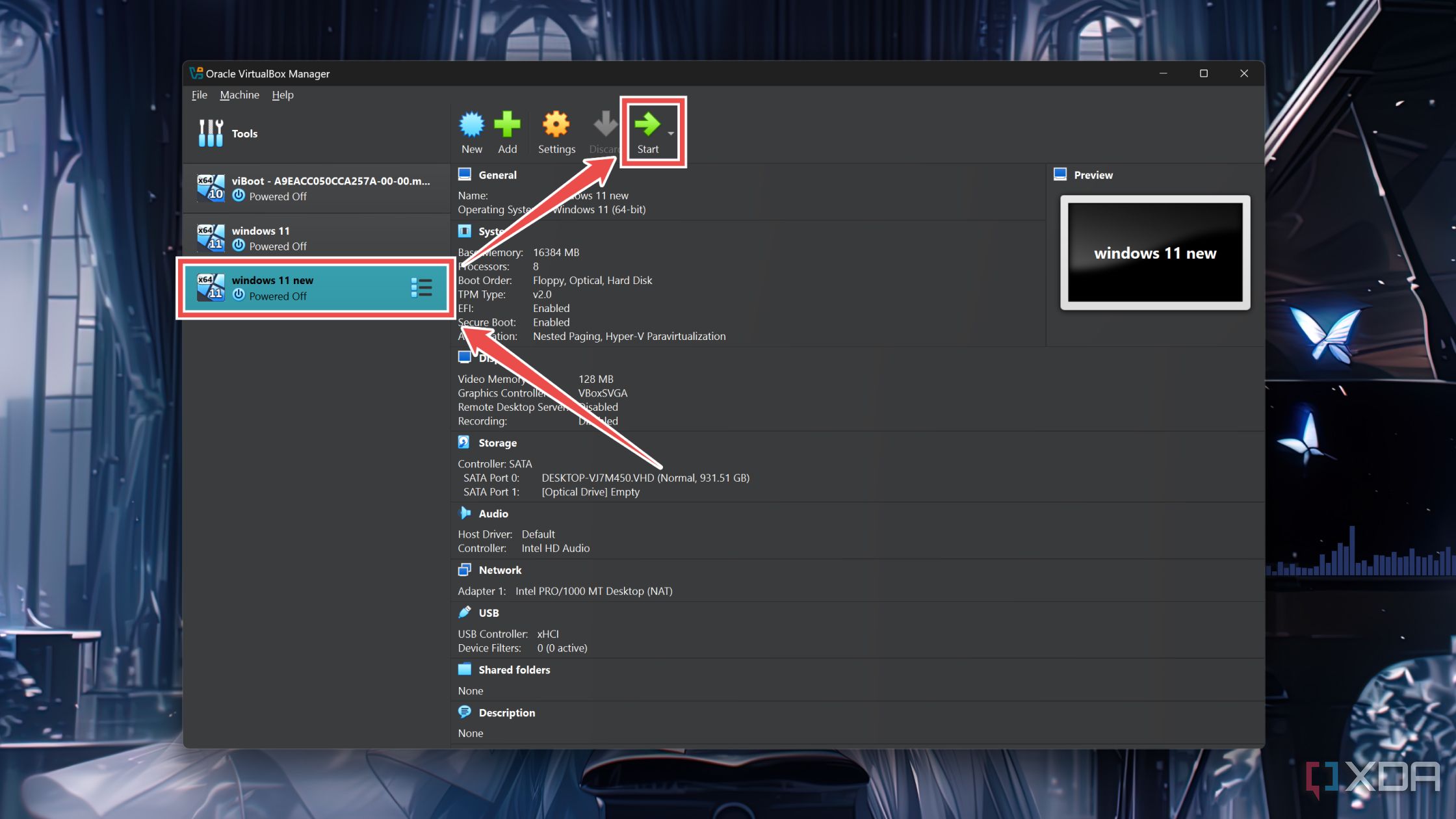
Task: Click the Help menu item
Action: (x=282, y=94)
